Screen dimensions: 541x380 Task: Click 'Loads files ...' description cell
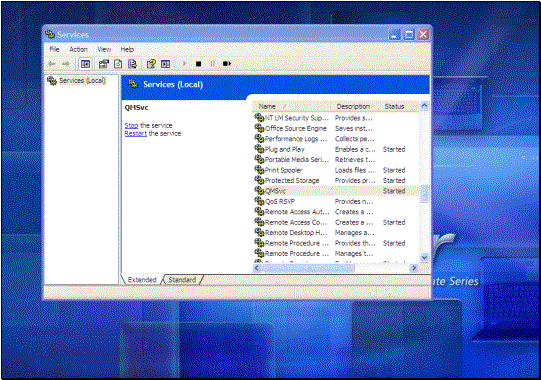tap(355, 170)
